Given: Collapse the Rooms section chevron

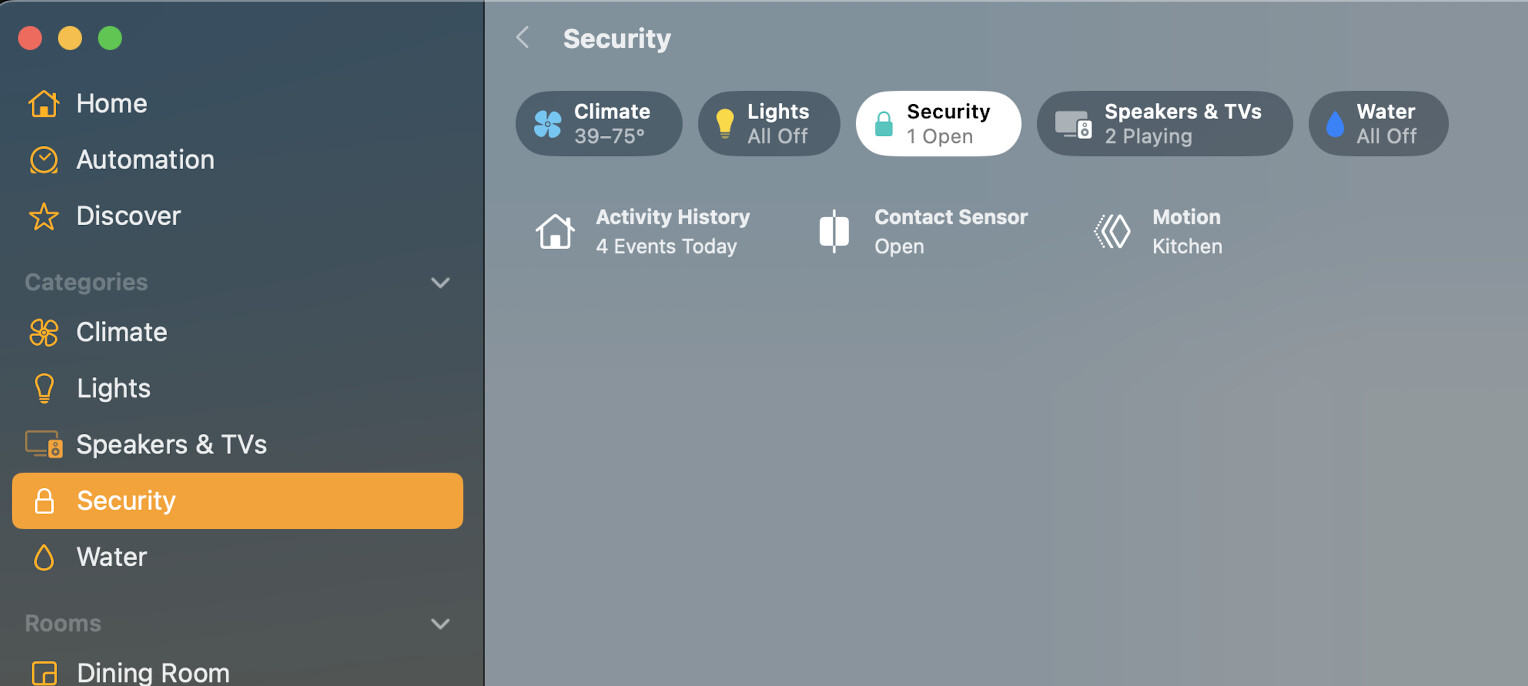Looking at the screenshot, I should 440,624.
